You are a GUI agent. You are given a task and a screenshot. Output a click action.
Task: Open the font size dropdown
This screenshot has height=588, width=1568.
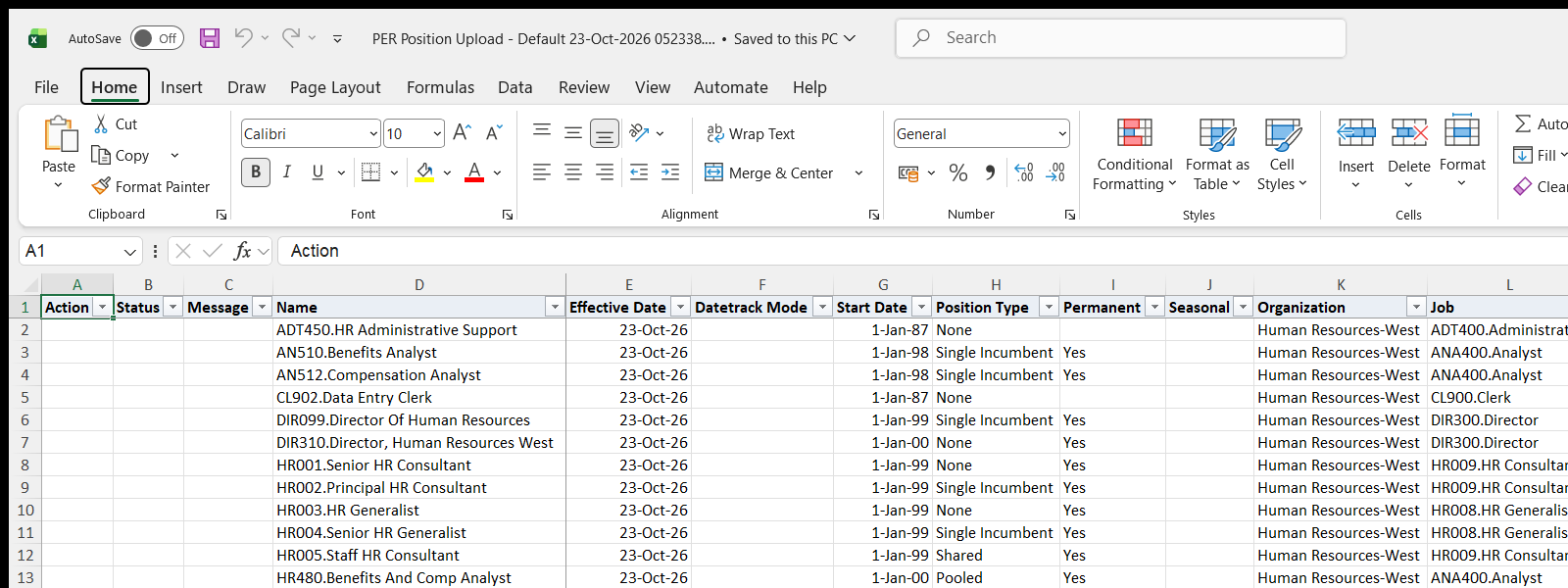tap(437, 133)
